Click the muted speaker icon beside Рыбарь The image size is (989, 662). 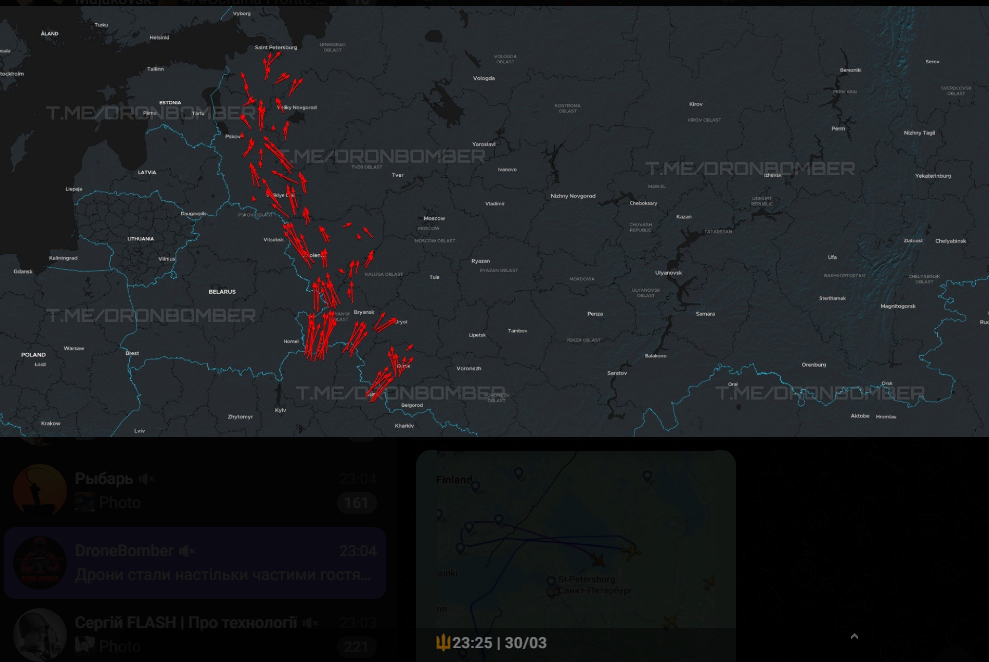coord(147,479)
